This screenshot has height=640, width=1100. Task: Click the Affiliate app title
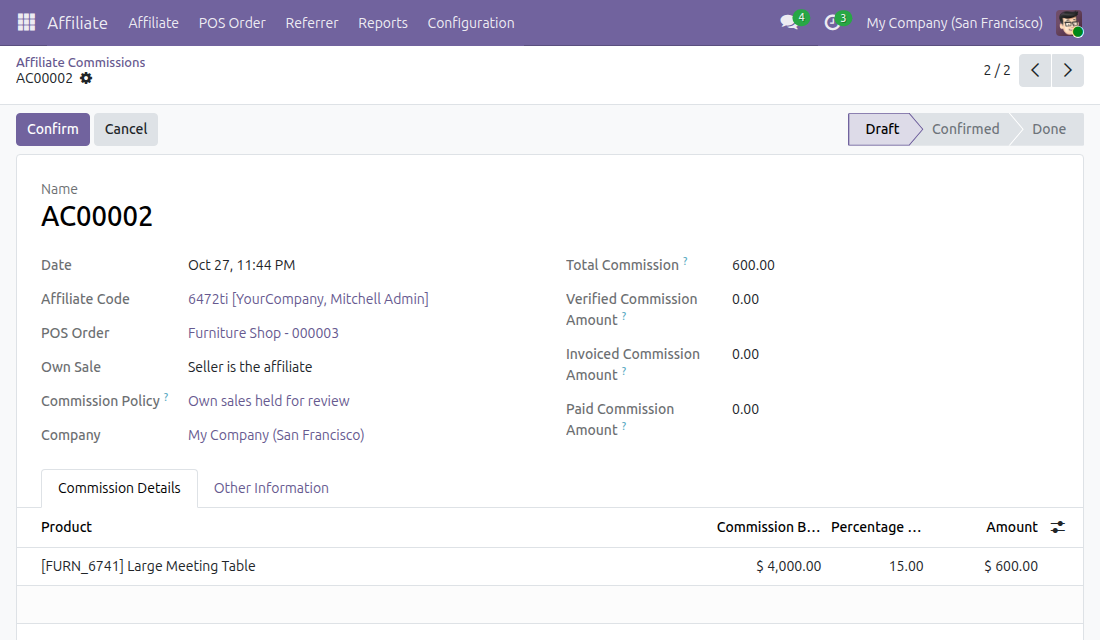click(77, 22)
